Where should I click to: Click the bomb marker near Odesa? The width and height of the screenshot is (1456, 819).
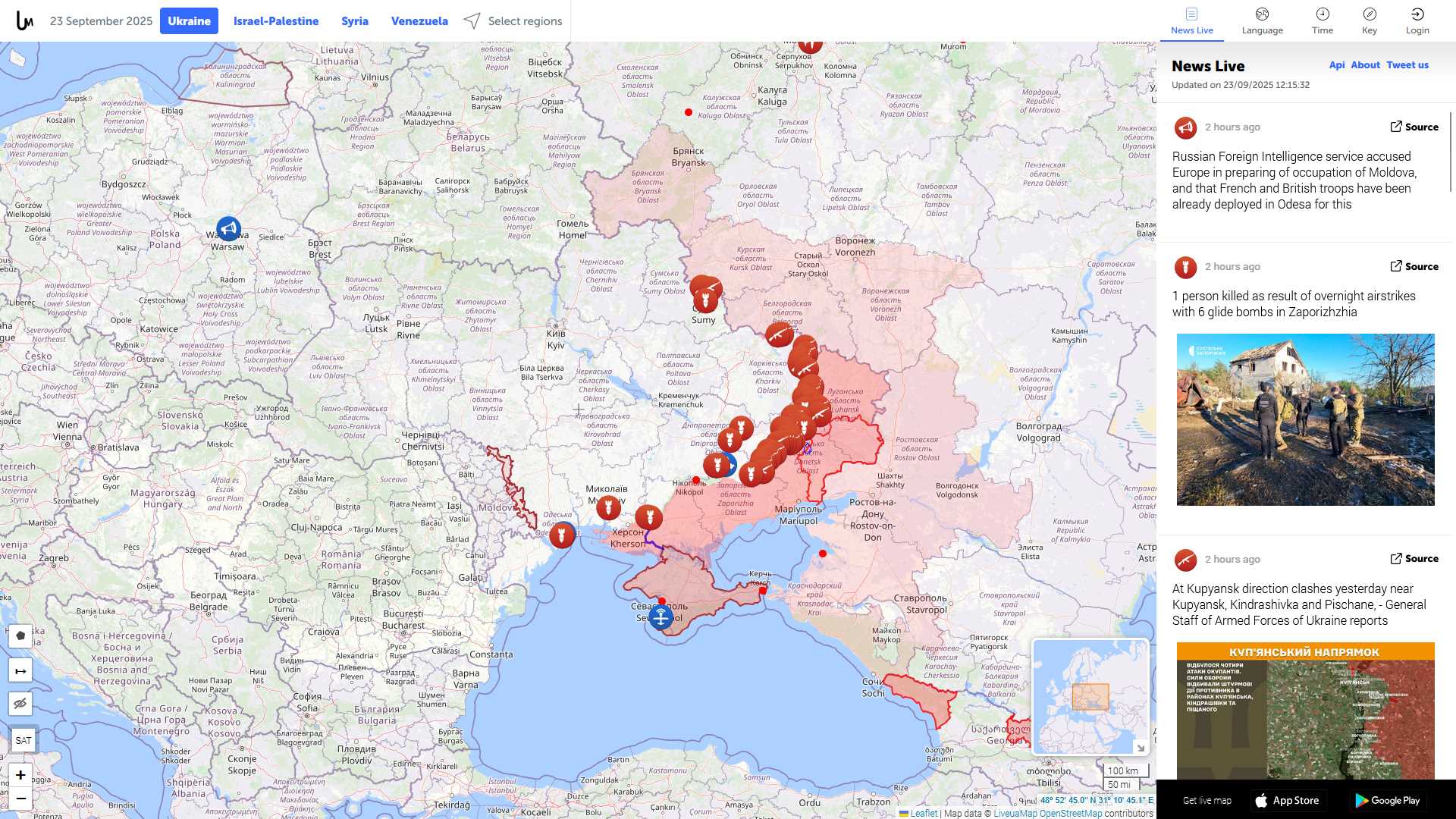pos(562,535)
